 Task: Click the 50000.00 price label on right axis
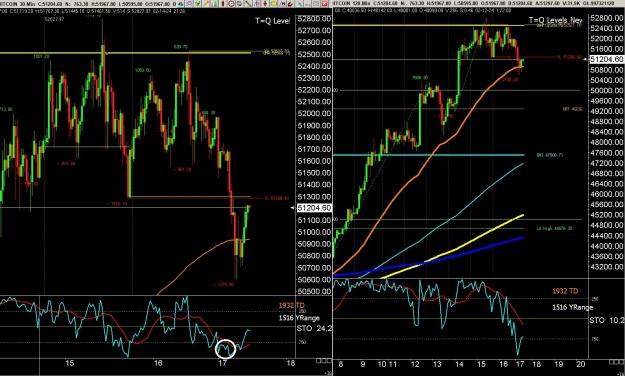click(x=606, y=91)
